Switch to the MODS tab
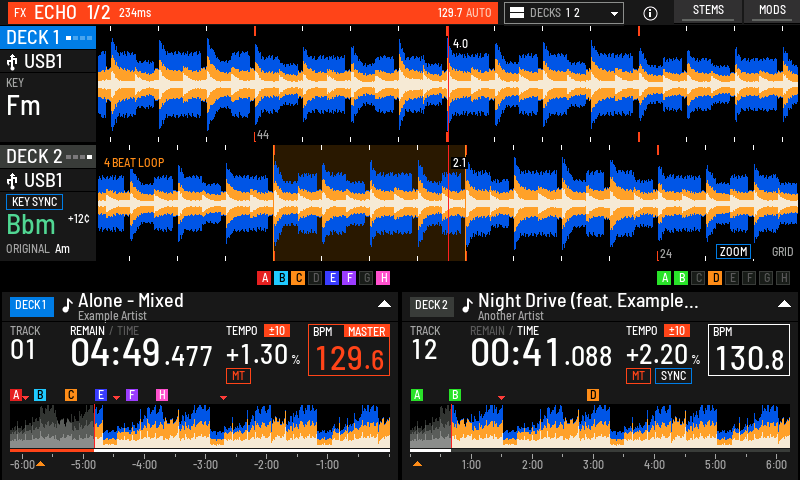 pyautogui.click(x=772, y=11)
